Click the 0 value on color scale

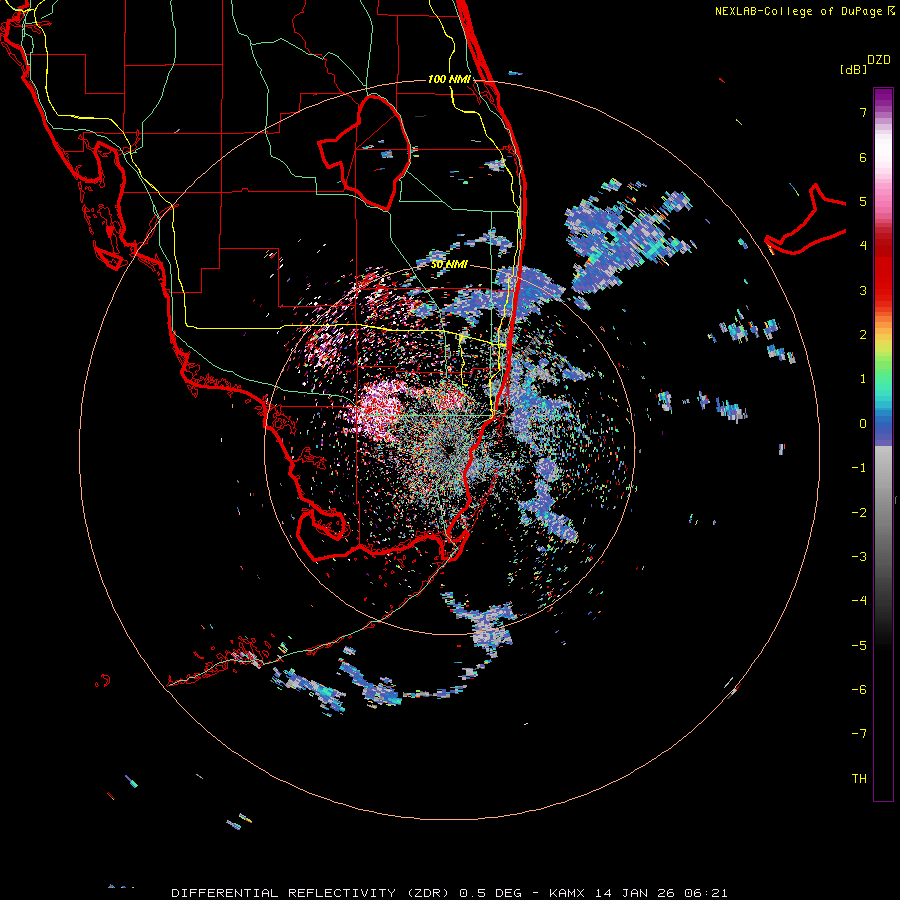tap(863, 424)
